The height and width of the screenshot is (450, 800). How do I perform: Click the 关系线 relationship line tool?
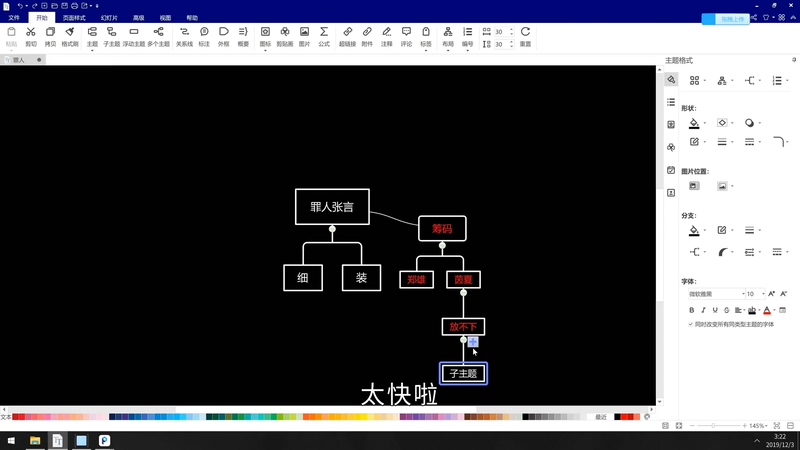point(184,37)
